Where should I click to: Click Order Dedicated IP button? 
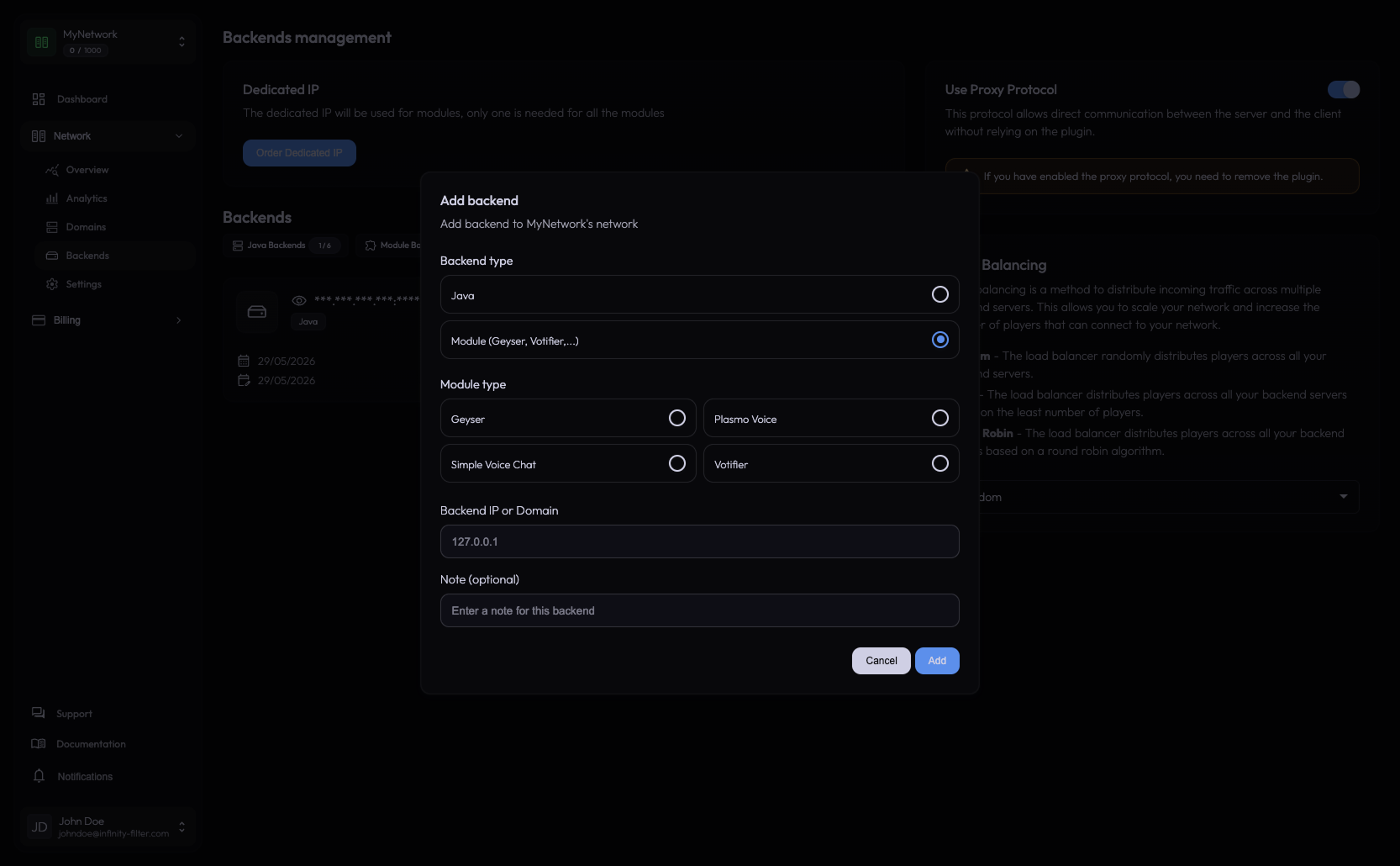(299, 153)
